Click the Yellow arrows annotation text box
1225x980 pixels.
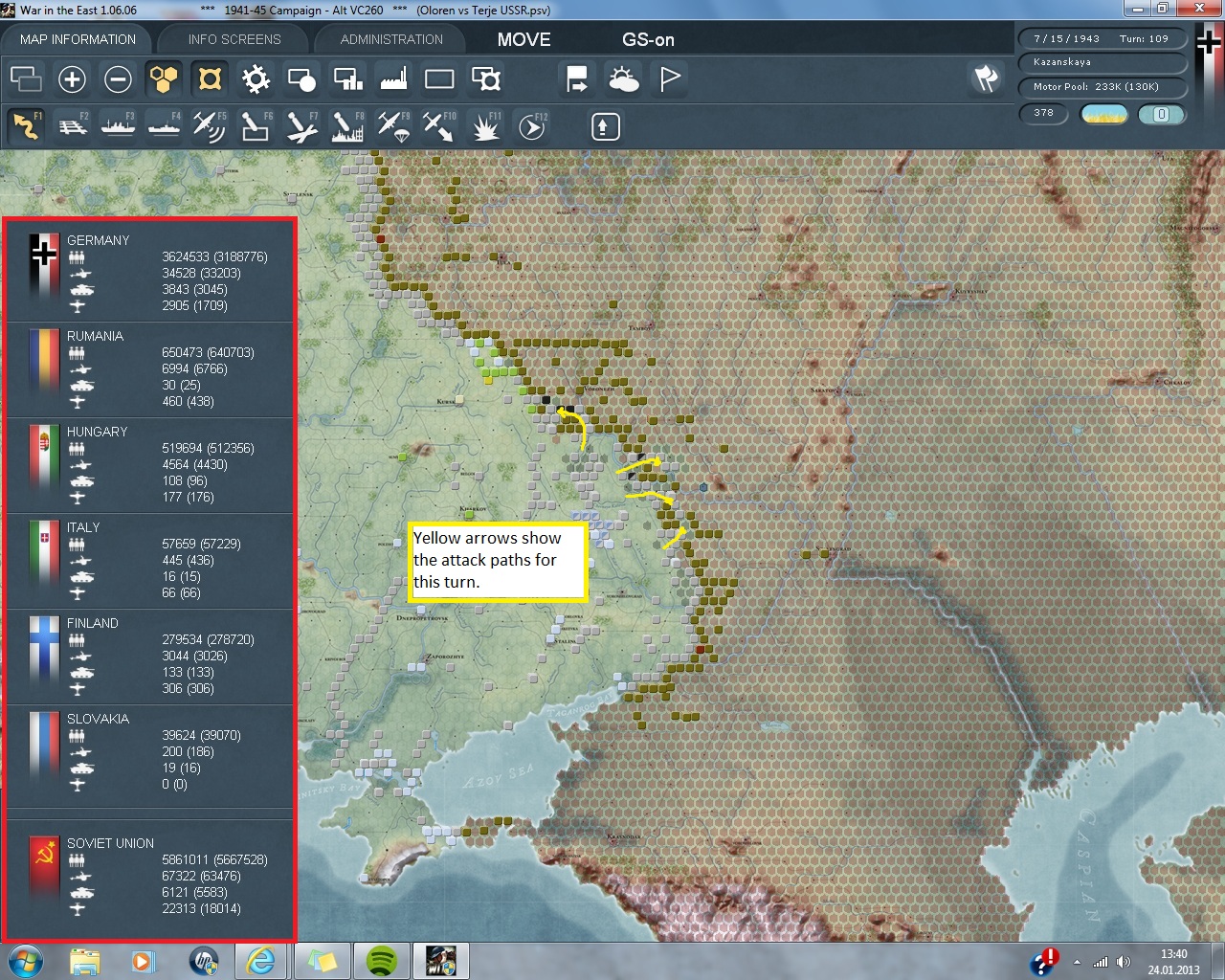[x=498, y=561]
